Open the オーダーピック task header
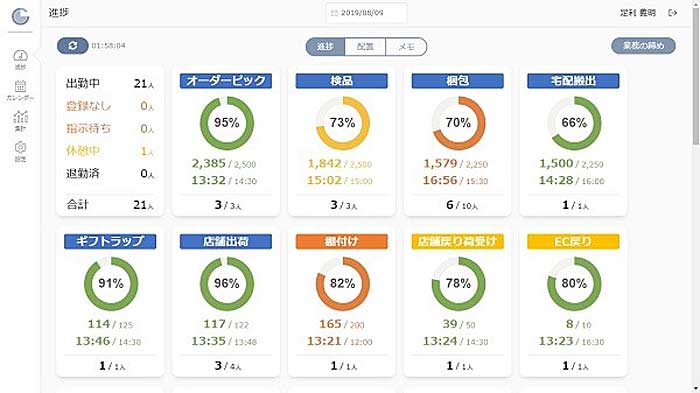This screenshot has height=393, width=700. point(226,81)
